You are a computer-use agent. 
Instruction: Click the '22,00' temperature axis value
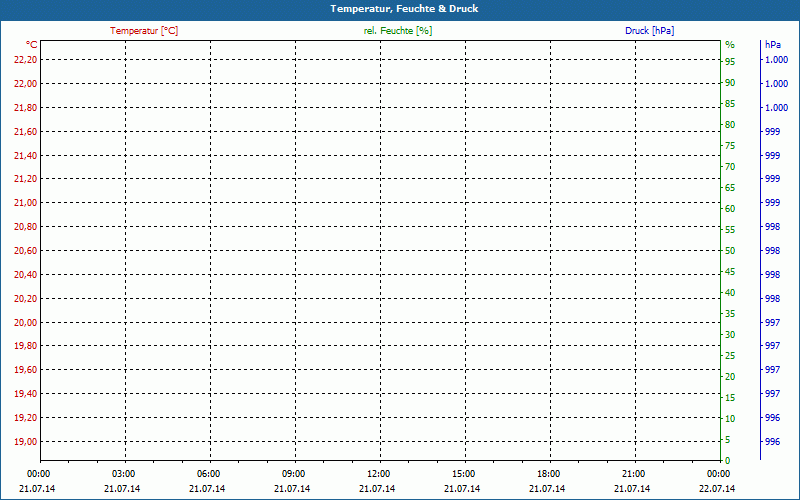(x=26, y=84)
